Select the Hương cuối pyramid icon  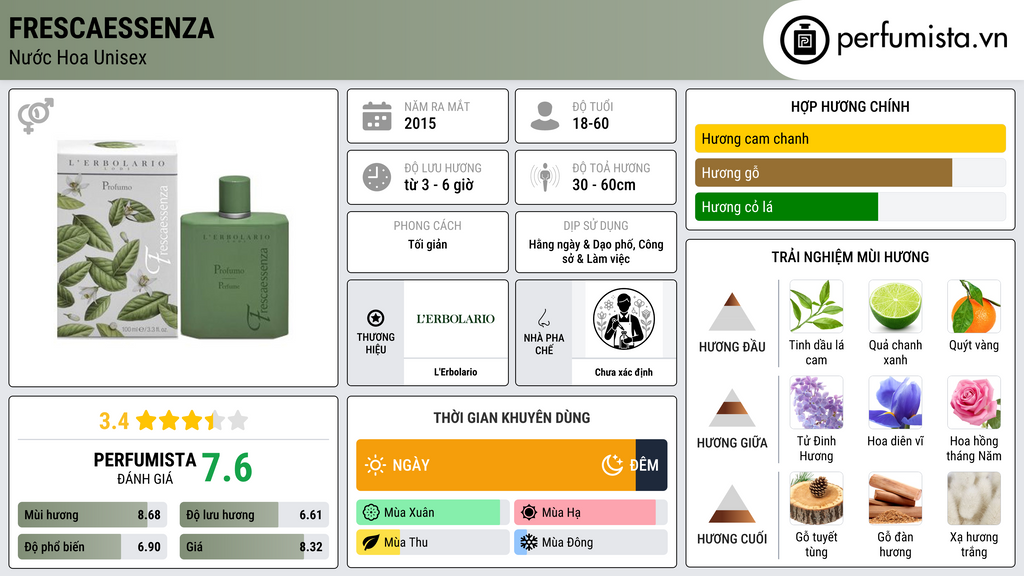point(732,504)
